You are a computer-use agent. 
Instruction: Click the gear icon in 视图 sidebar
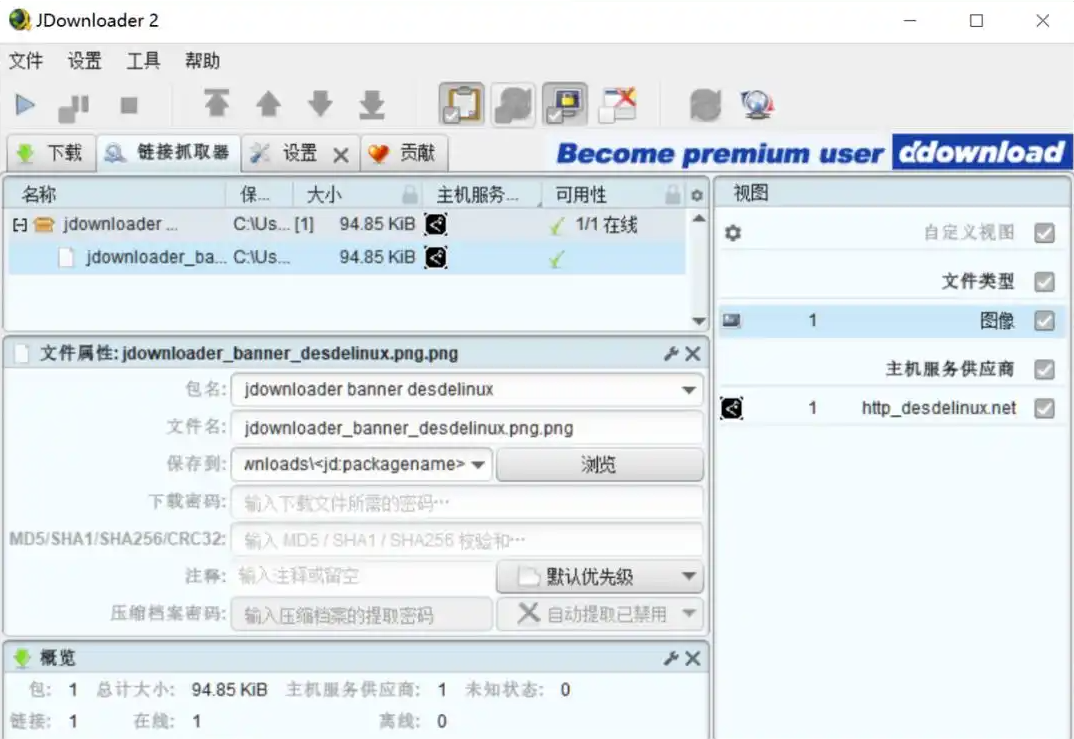[733, 233]
